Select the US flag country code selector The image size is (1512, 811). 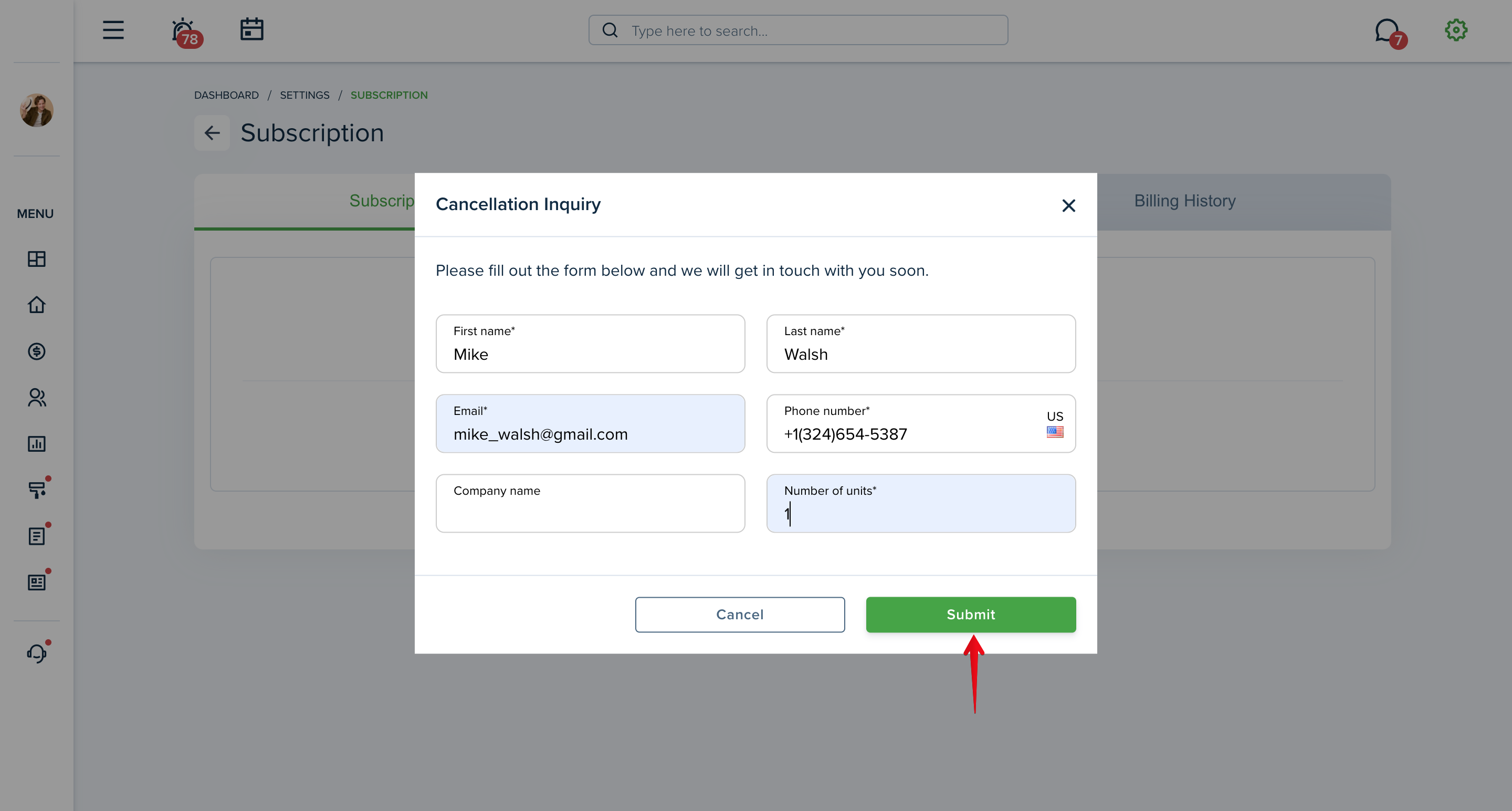tap(1055, 424)
